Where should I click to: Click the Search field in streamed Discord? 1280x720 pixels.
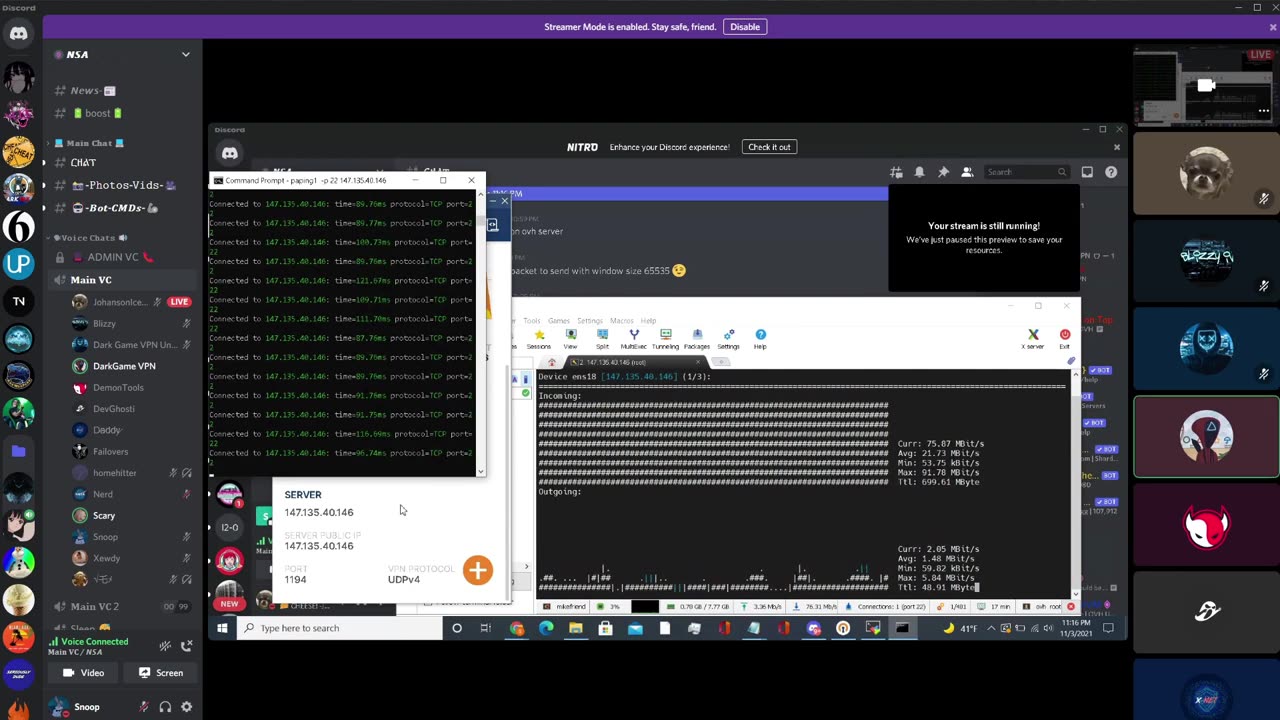pos(1026,172)
